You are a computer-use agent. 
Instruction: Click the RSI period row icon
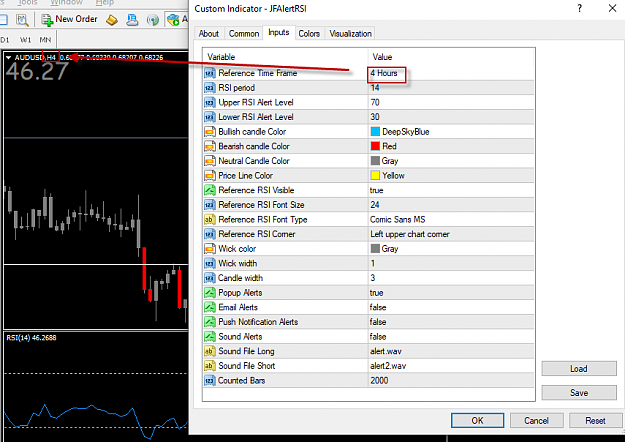tap(210, 88)
